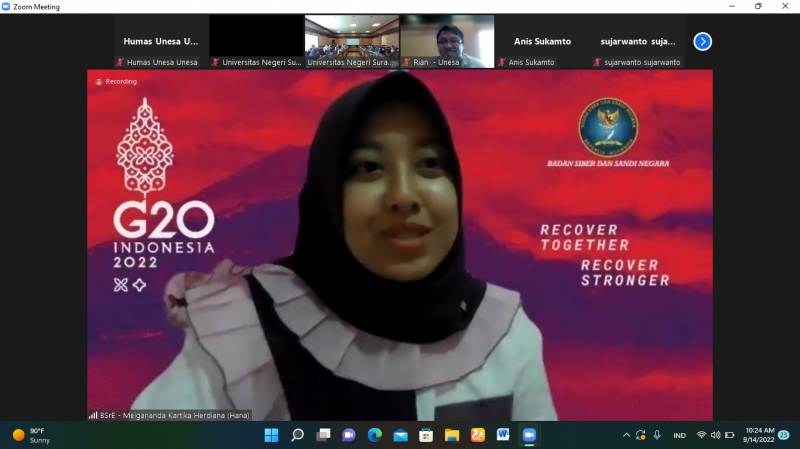This screenshot has width=800, height=449.
Task: Open the Windows Start menu
Action: (x=271, y=435)
